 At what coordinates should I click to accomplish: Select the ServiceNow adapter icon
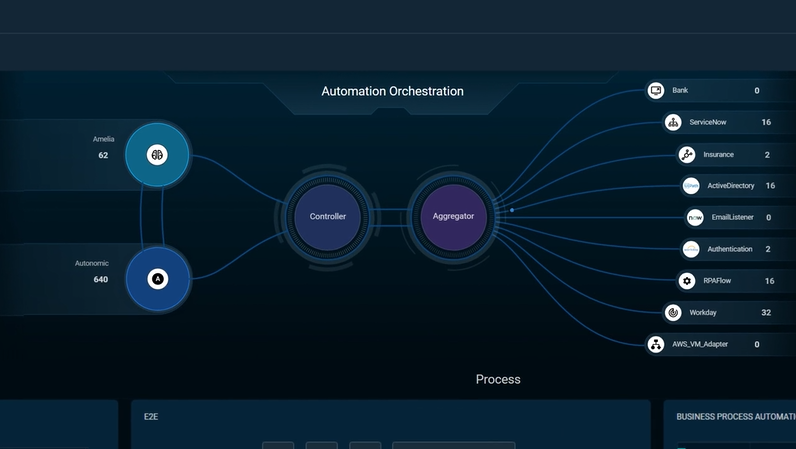[x=673, y=123]
